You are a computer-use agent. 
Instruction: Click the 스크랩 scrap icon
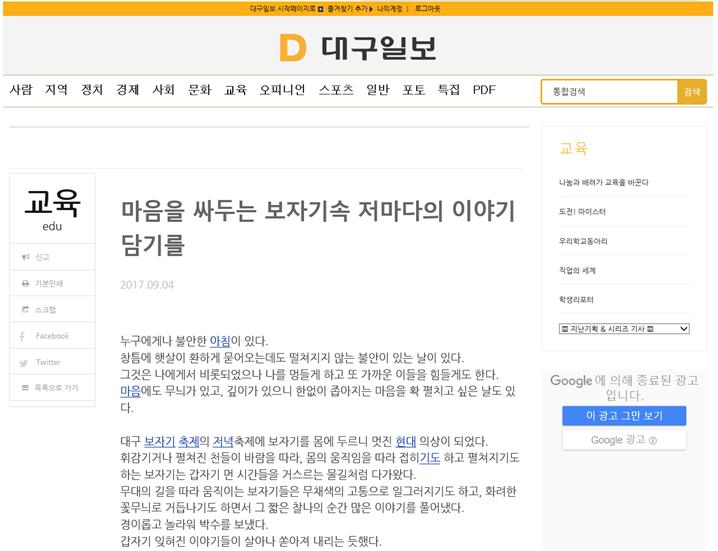click(25, 310)
